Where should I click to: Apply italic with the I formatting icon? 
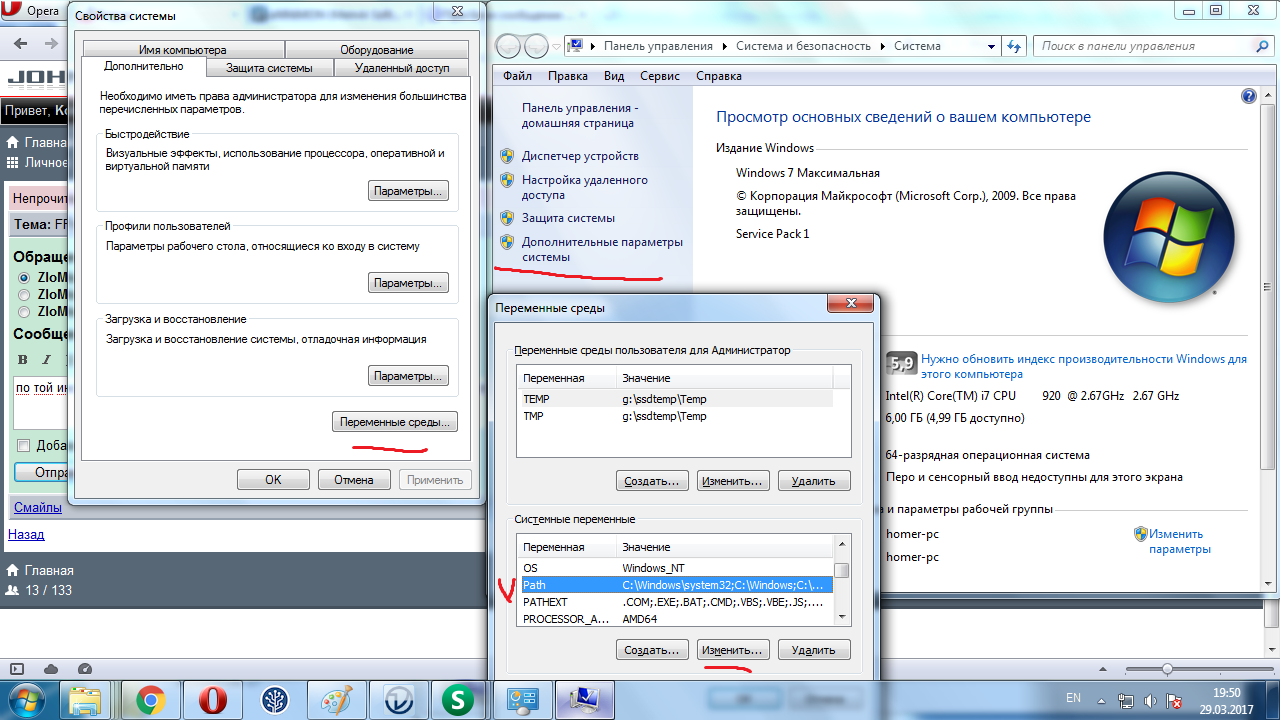pos(46,360)
